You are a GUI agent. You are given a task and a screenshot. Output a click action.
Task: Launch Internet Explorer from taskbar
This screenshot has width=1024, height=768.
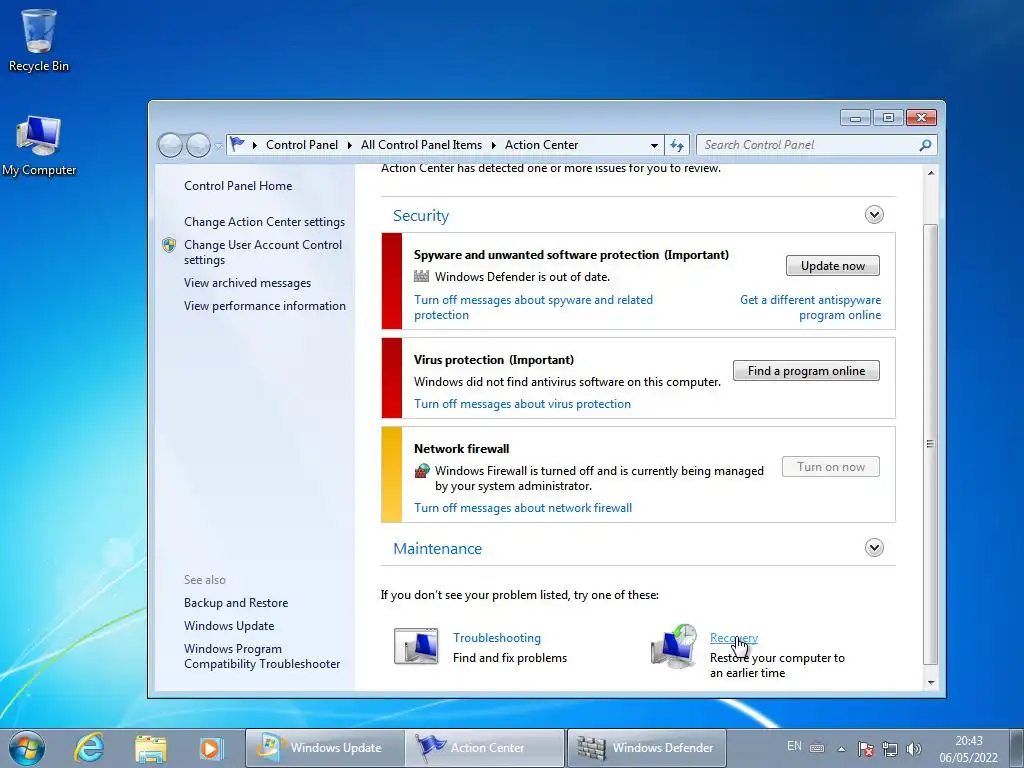(89, 748)
